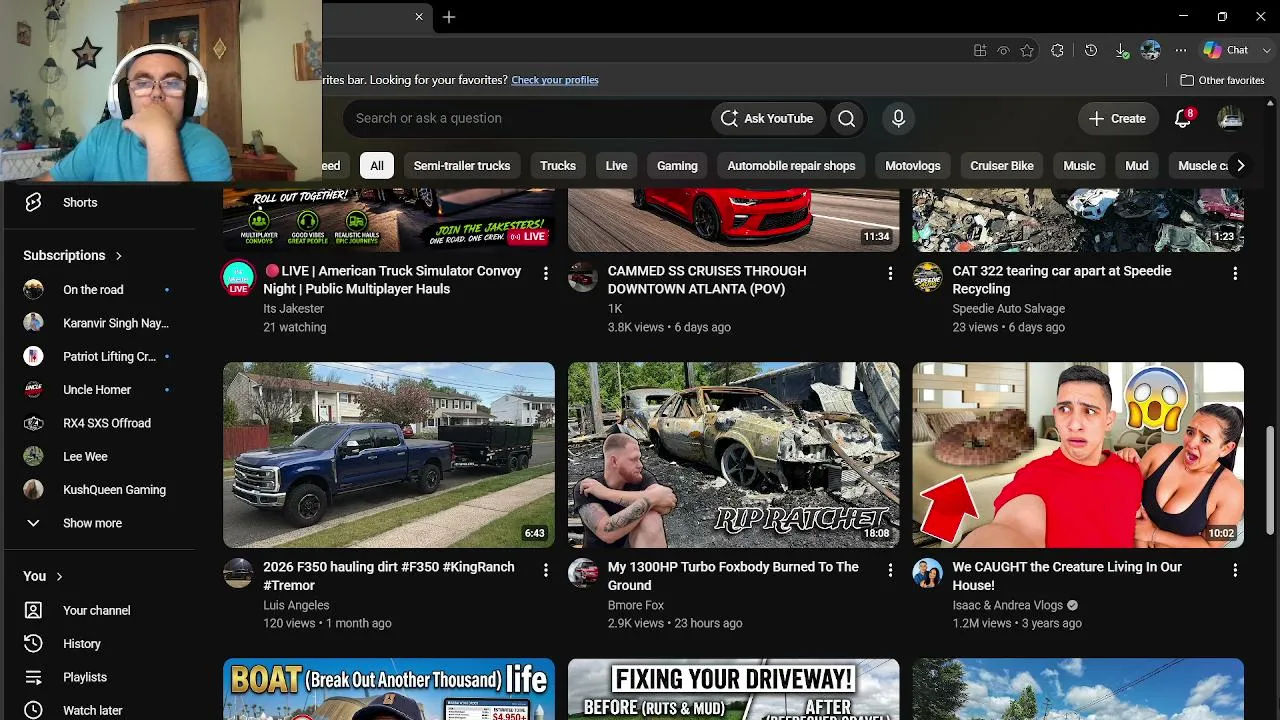Open the BOAT life video thumbnail
1280x720 pixels.
click(x=389, y=689)
